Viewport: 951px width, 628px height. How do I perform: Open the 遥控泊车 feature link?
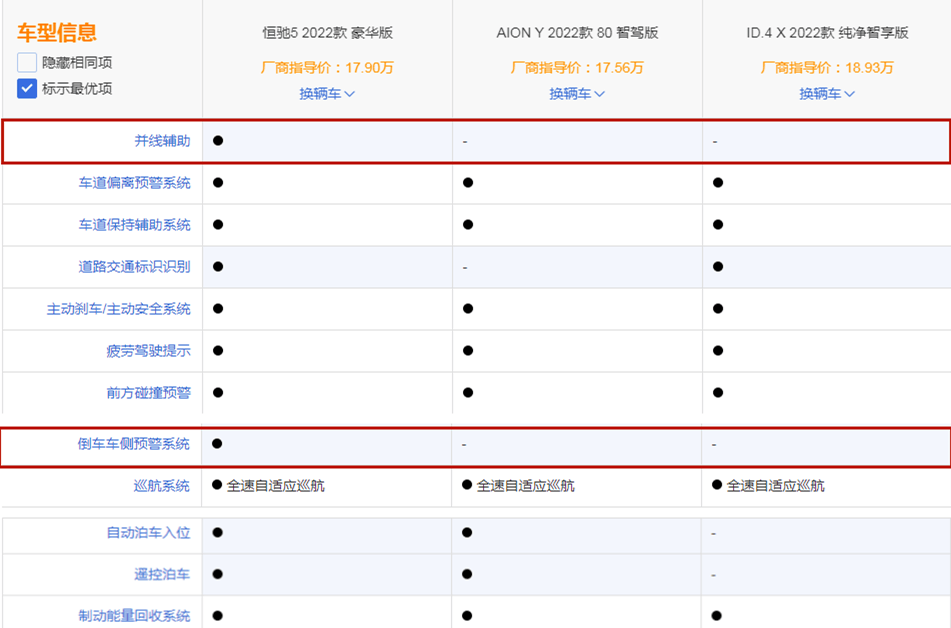click(161, 574)
